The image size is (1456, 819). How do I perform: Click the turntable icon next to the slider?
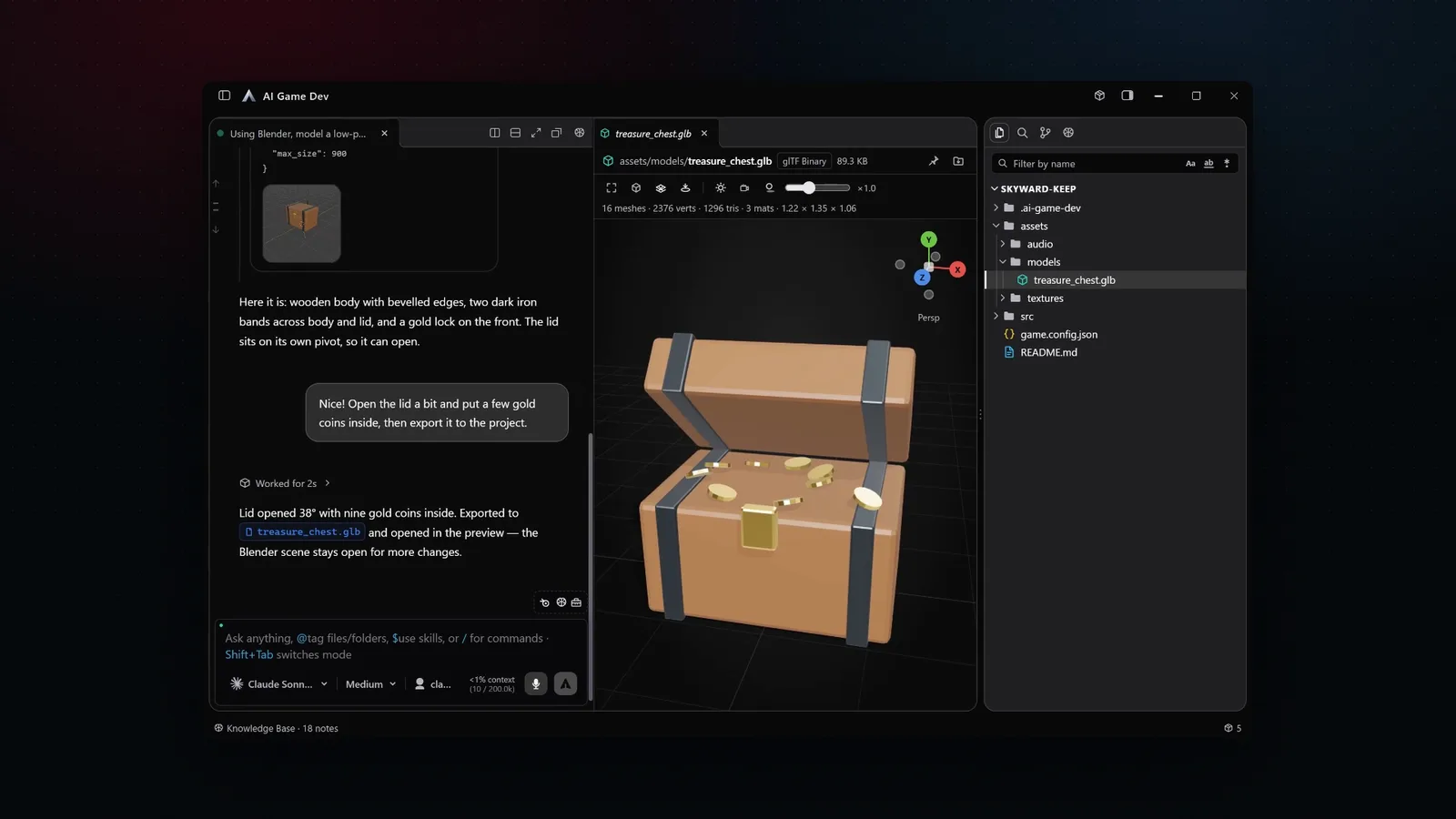tap(769, 188)
